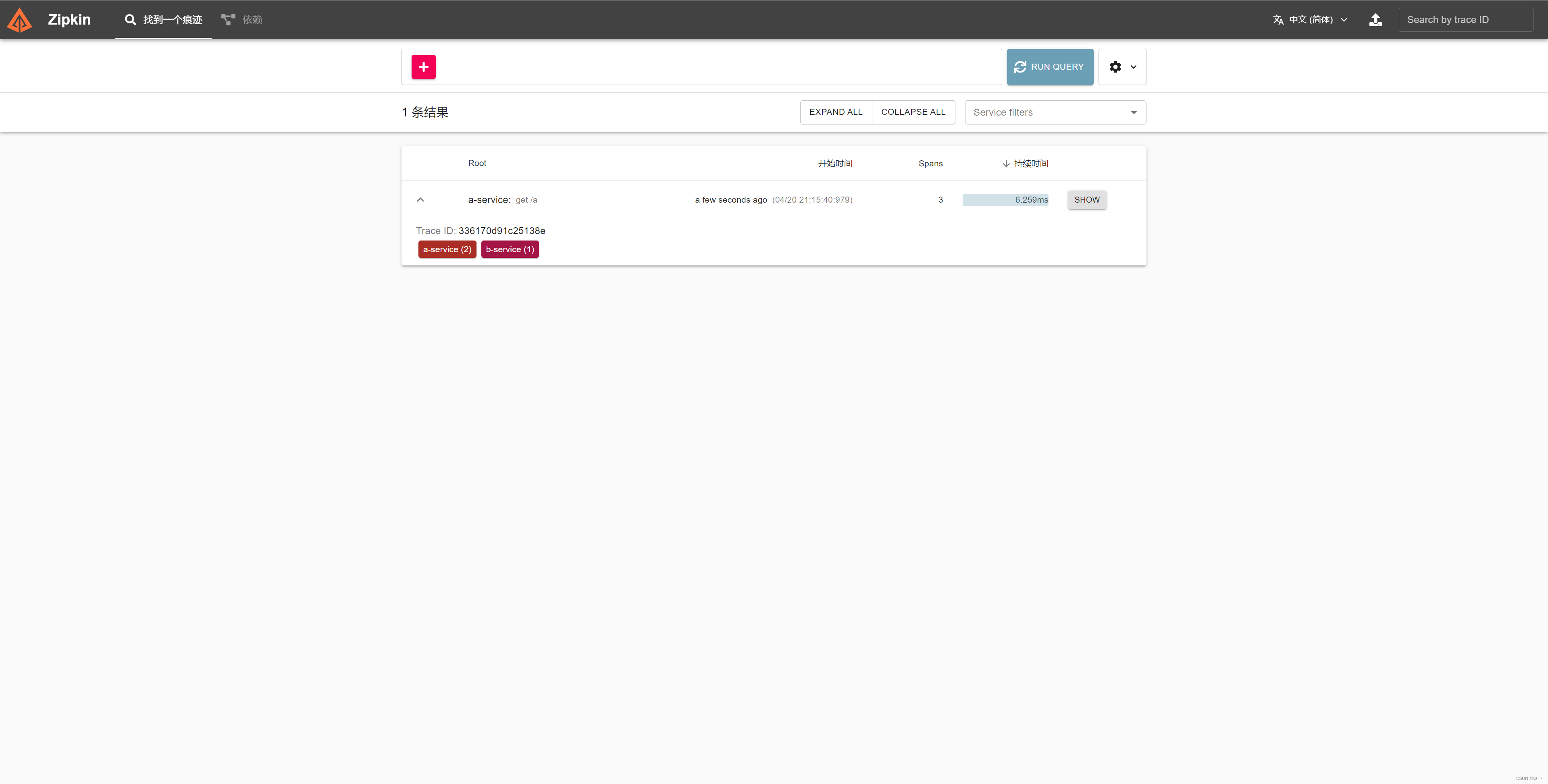Click the Zipkin logo icon
Image resolution: width=1548 pixels, height=784 pixels.
pyautogui.click(x=19, y=19)
